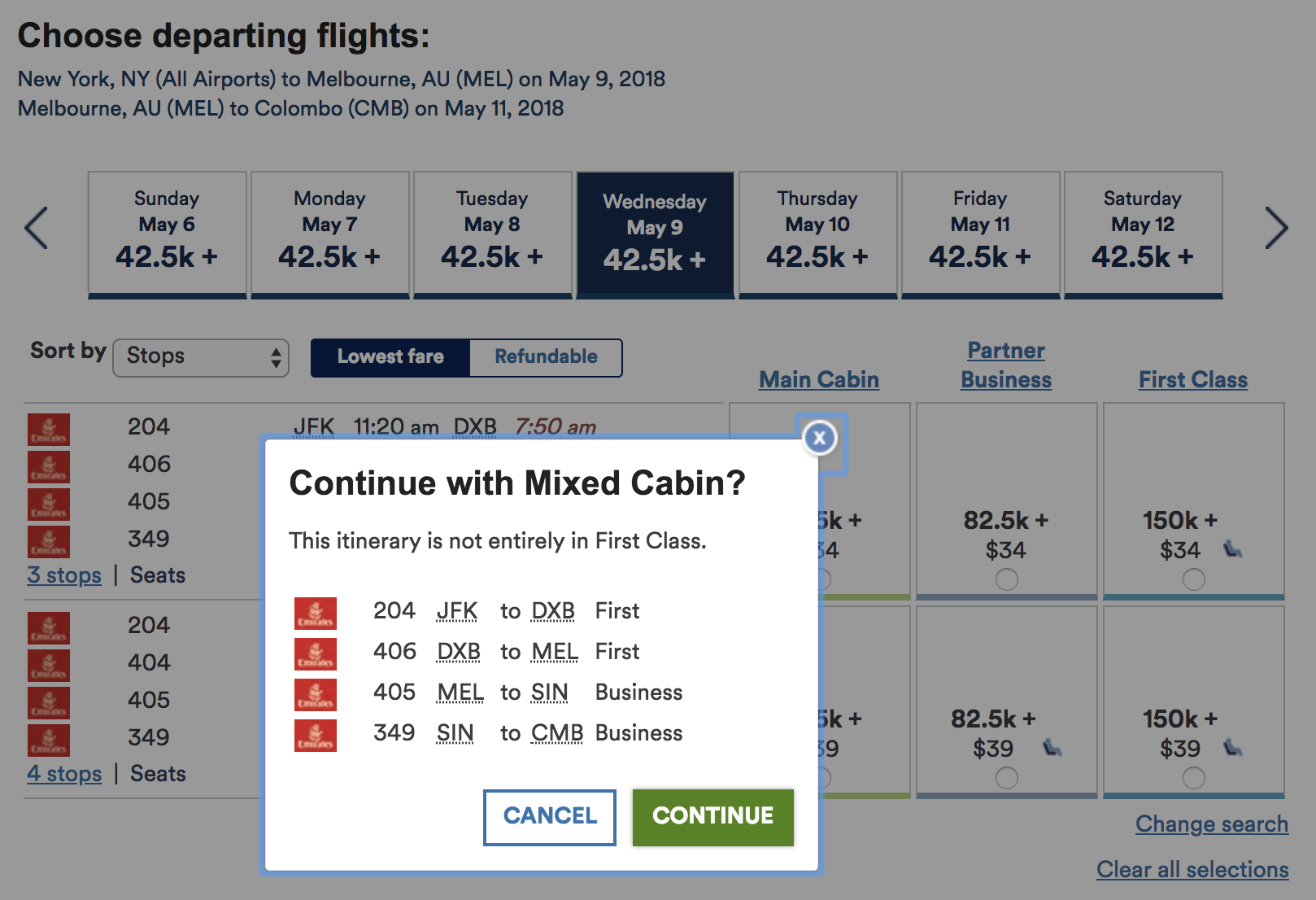Click Emirates logo beside flight 349 in dialog
Viewport: 1316px width, 900px height.
316,735
